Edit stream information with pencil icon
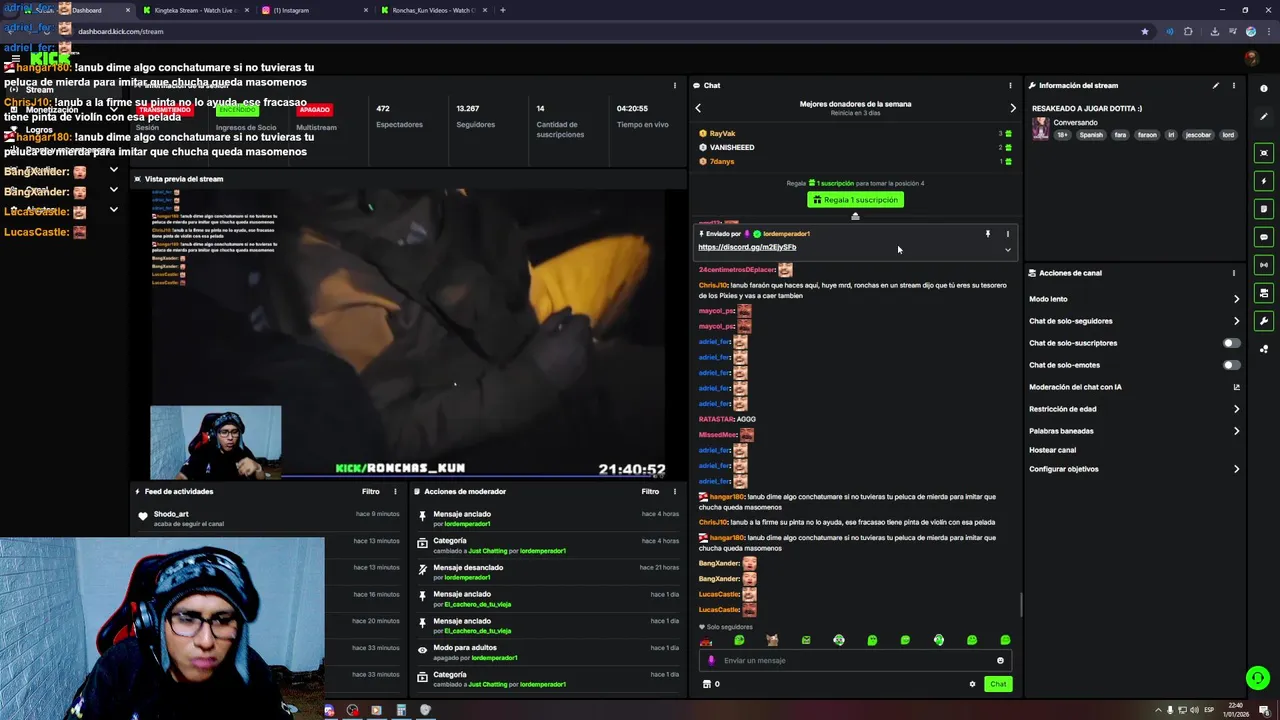The height and width of the screenshot is (720, 1280). point(1216,85)
